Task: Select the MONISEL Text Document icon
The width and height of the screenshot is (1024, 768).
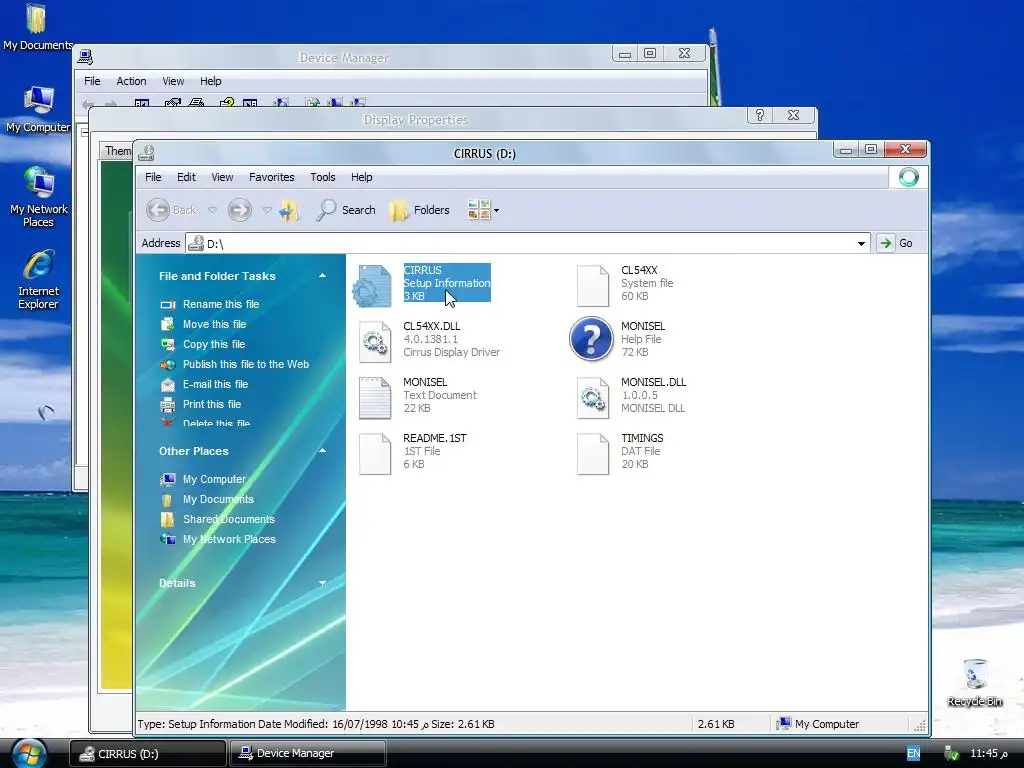Action: coord(375,397)
